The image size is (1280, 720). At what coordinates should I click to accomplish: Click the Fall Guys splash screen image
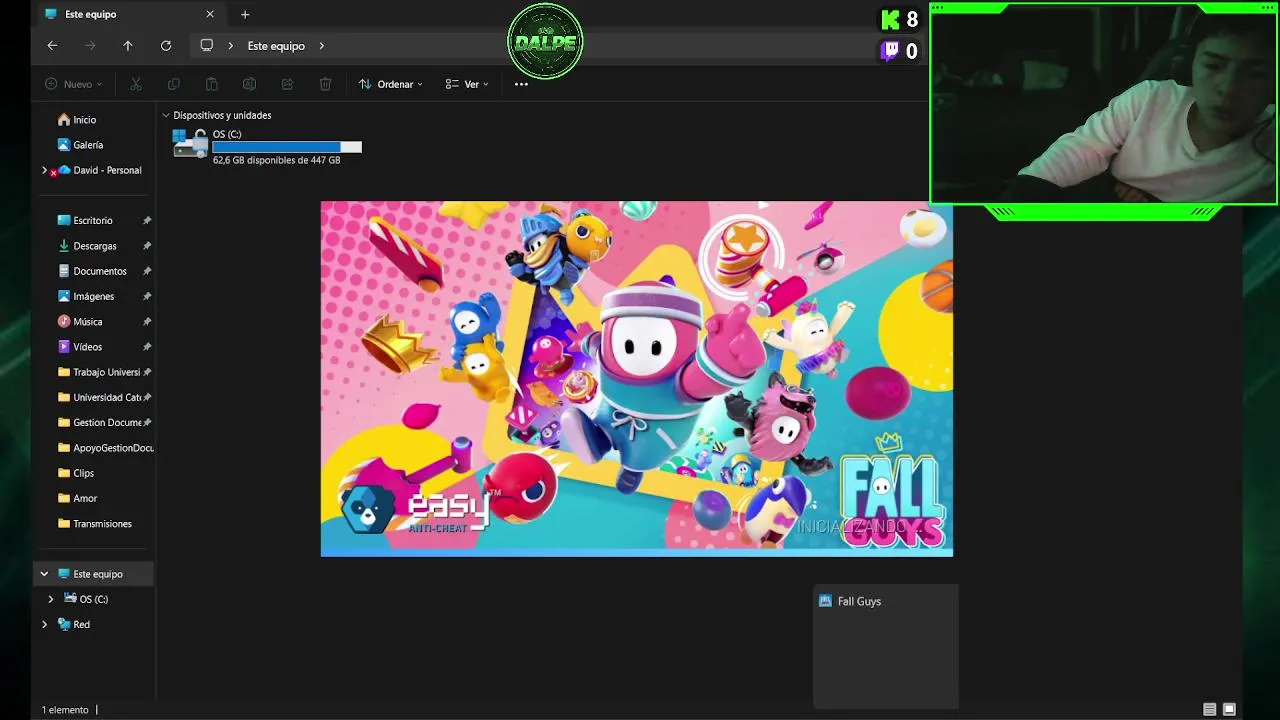pyautogui.click(x=637, y=378)
